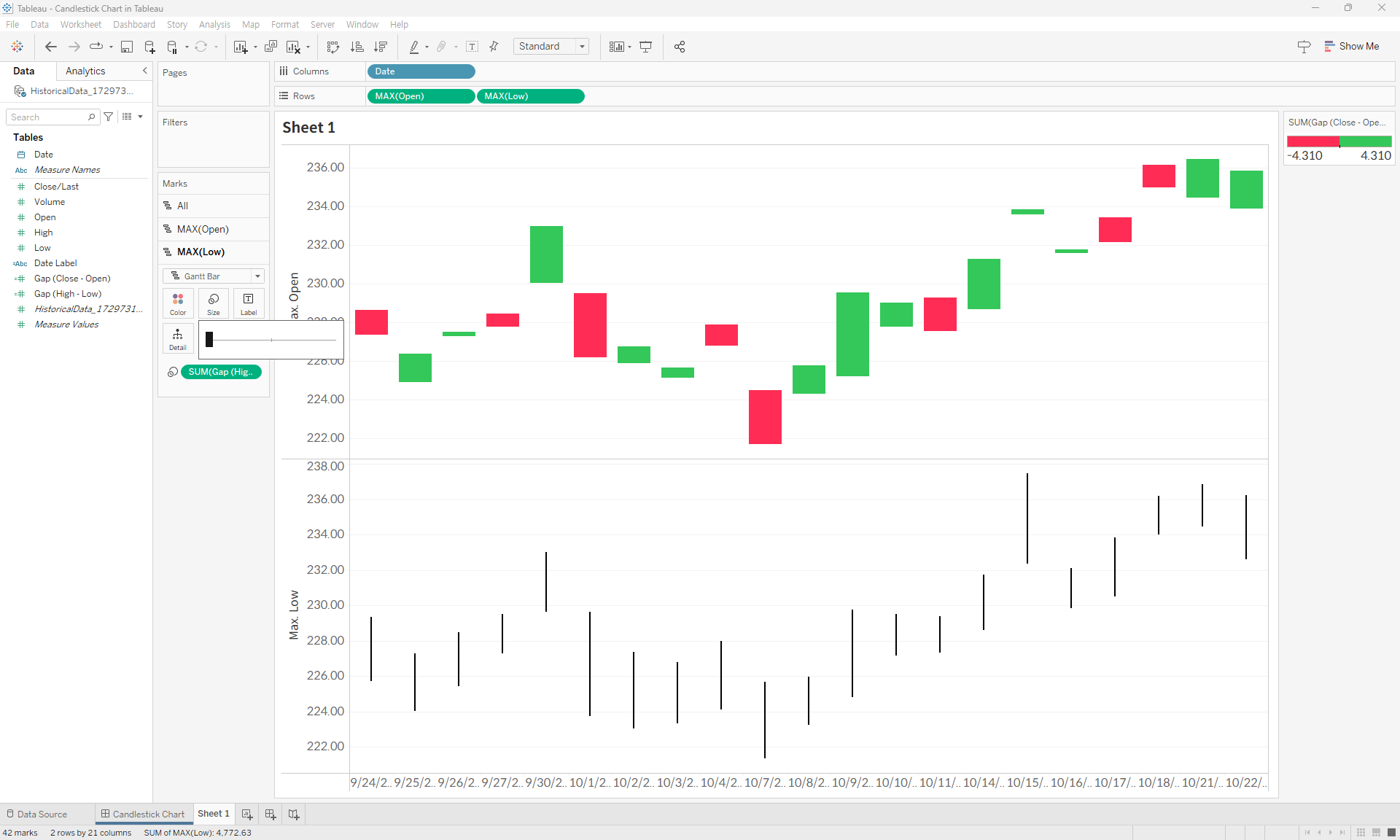
Task: Collapse the Data pane with chevron
Action: pos(144,71)
